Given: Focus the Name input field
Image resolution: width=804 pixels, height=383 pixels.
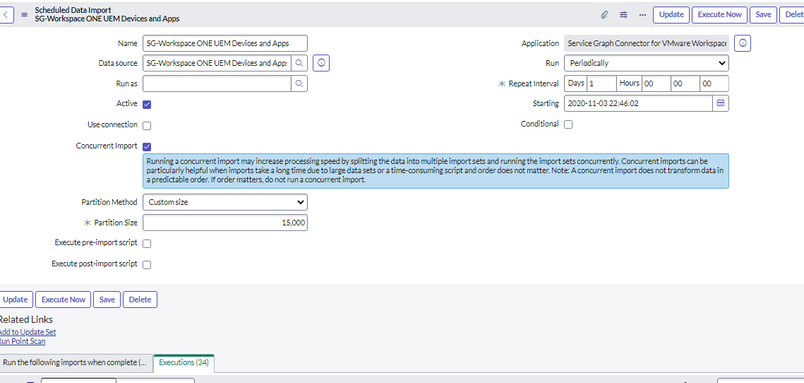Looking at the screenshot, I should 225,44.
